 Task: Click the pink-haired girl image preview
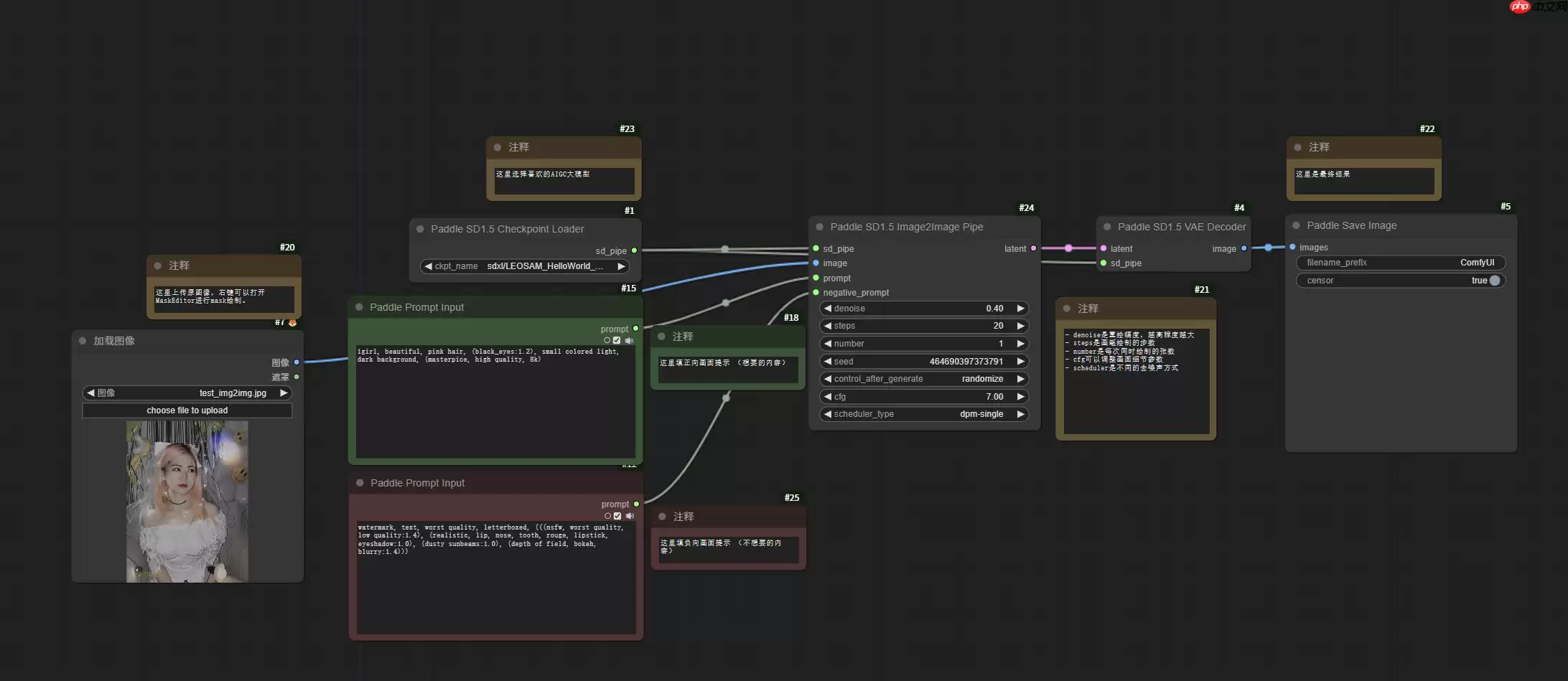tap(187, 501)
